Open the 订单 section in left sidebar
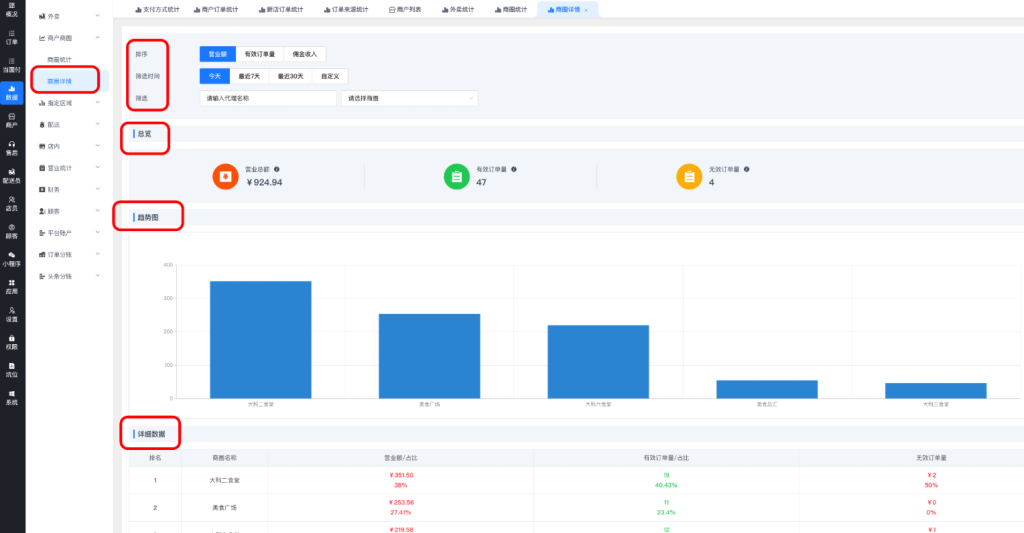 (x=11, y=40)
